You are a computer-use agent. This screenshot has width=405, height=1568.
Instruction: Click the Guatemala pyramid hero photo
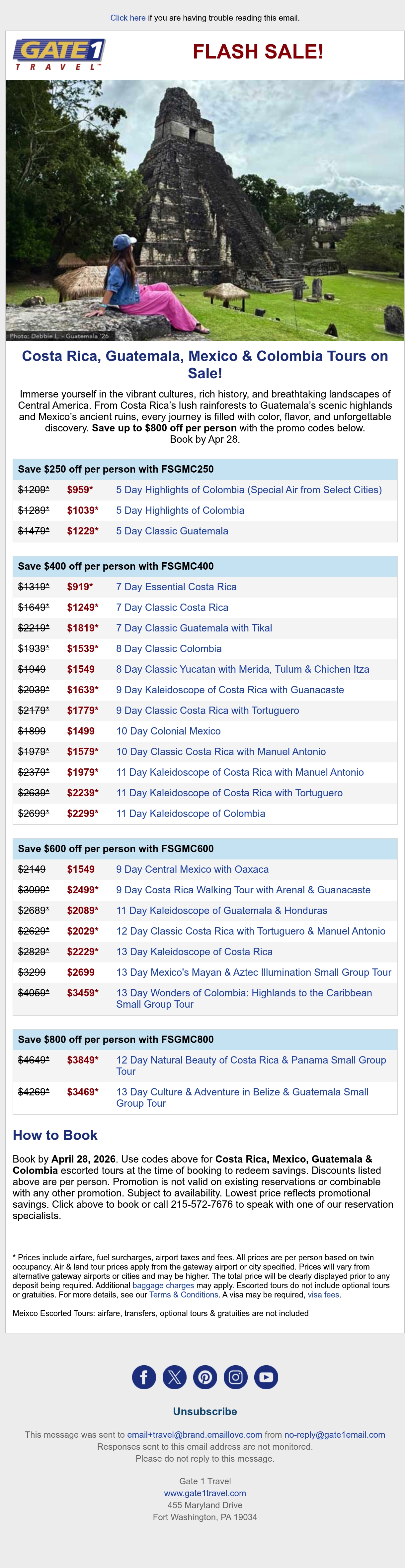click(x=205, y=210)
